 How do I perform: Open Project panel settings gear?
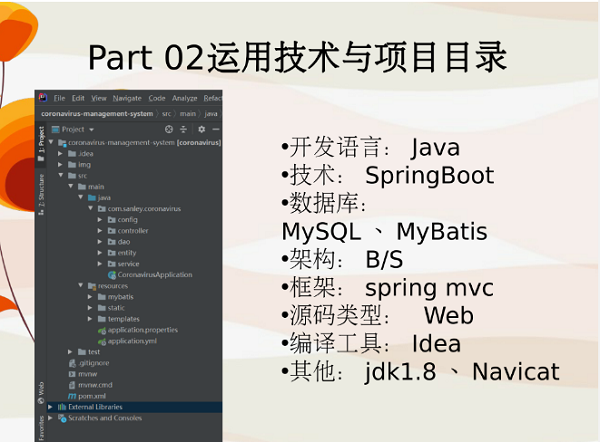pyautogui.click(x=201, y=129)
